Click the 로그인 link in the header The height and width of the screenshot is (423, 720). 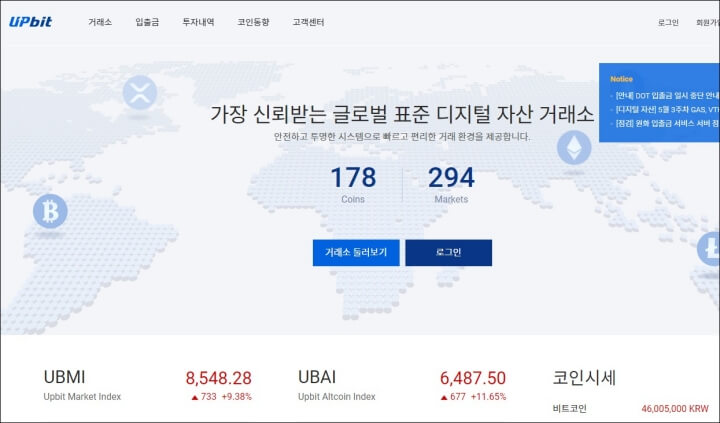(x=668, y=23)
